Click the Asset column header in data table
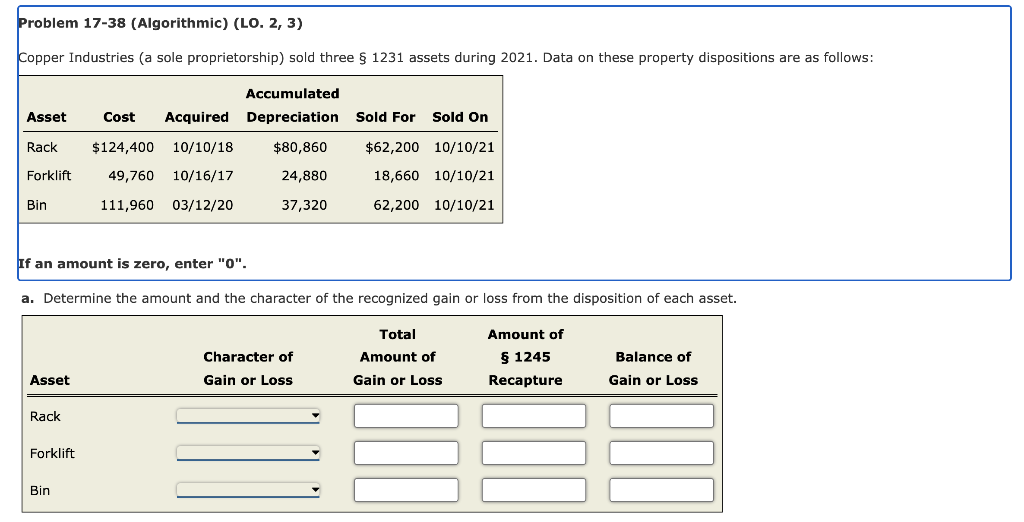Screen dimensions: 1024x522 pyautogui.click(x=46, y=118)
